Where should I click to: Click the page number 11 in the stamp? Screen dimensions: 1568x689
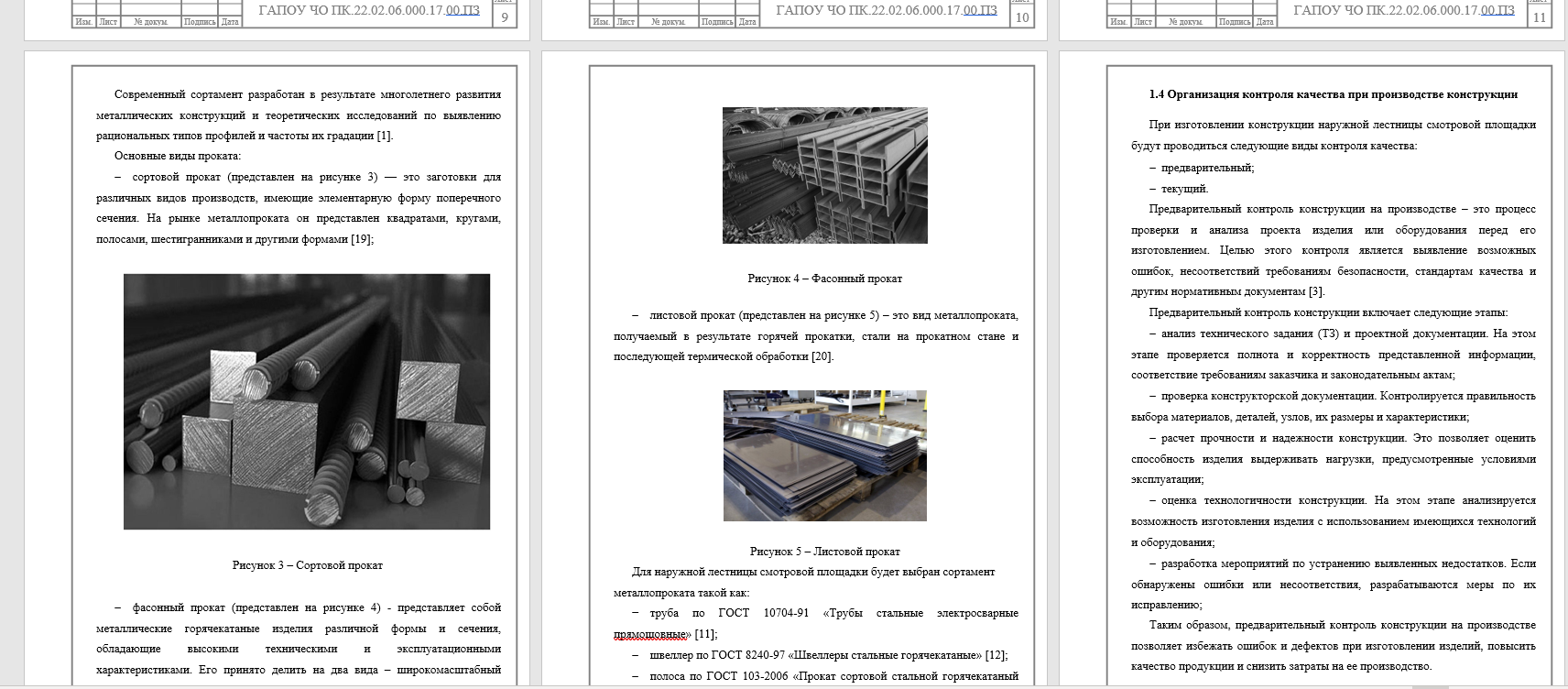pyautogui.click(x=1539, y=17)
